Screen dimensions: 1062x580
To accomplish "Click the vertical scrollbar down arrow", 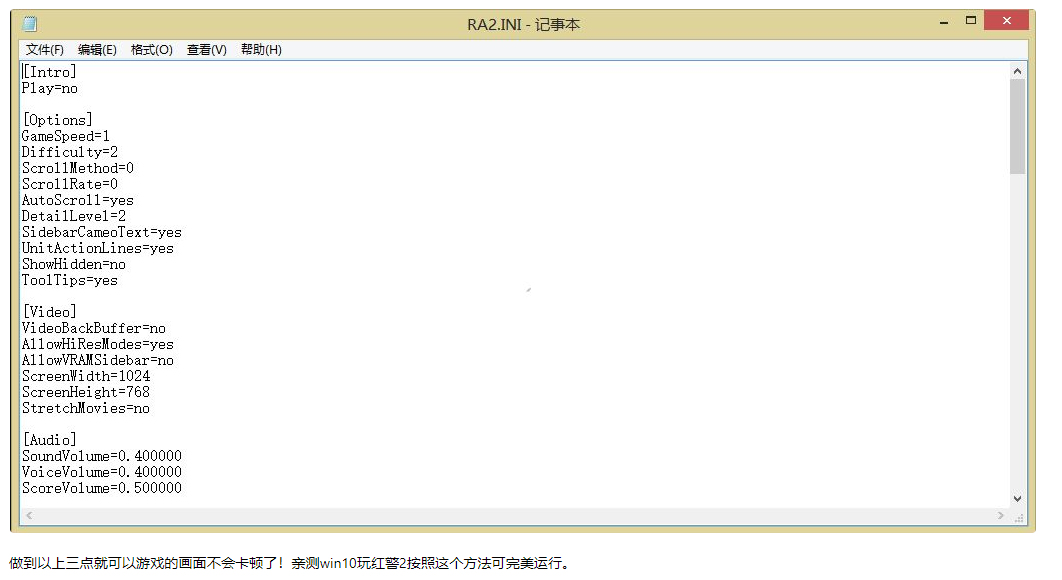I will click(1019, 498).
